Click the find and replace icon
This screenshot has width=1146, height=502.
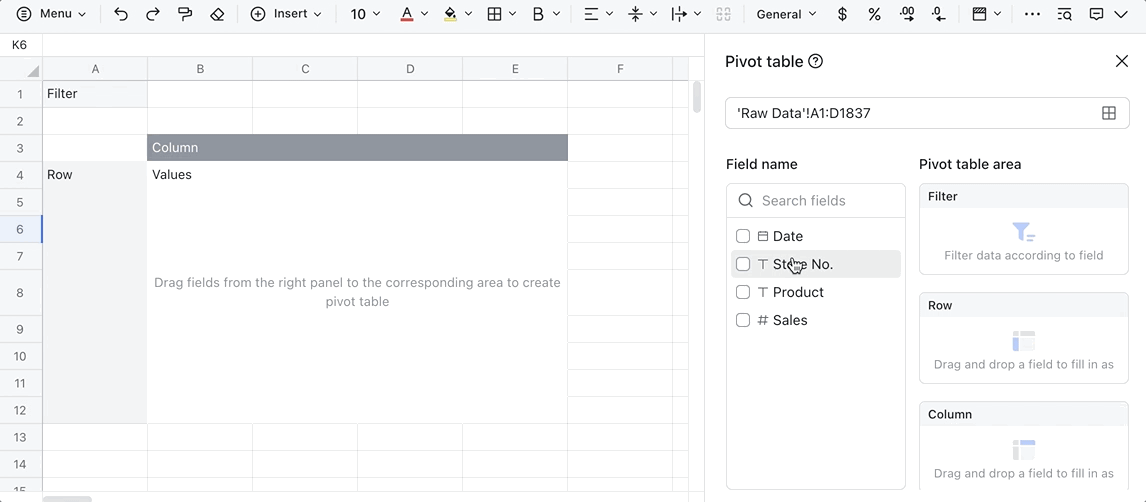click(x=1064, y=14)
